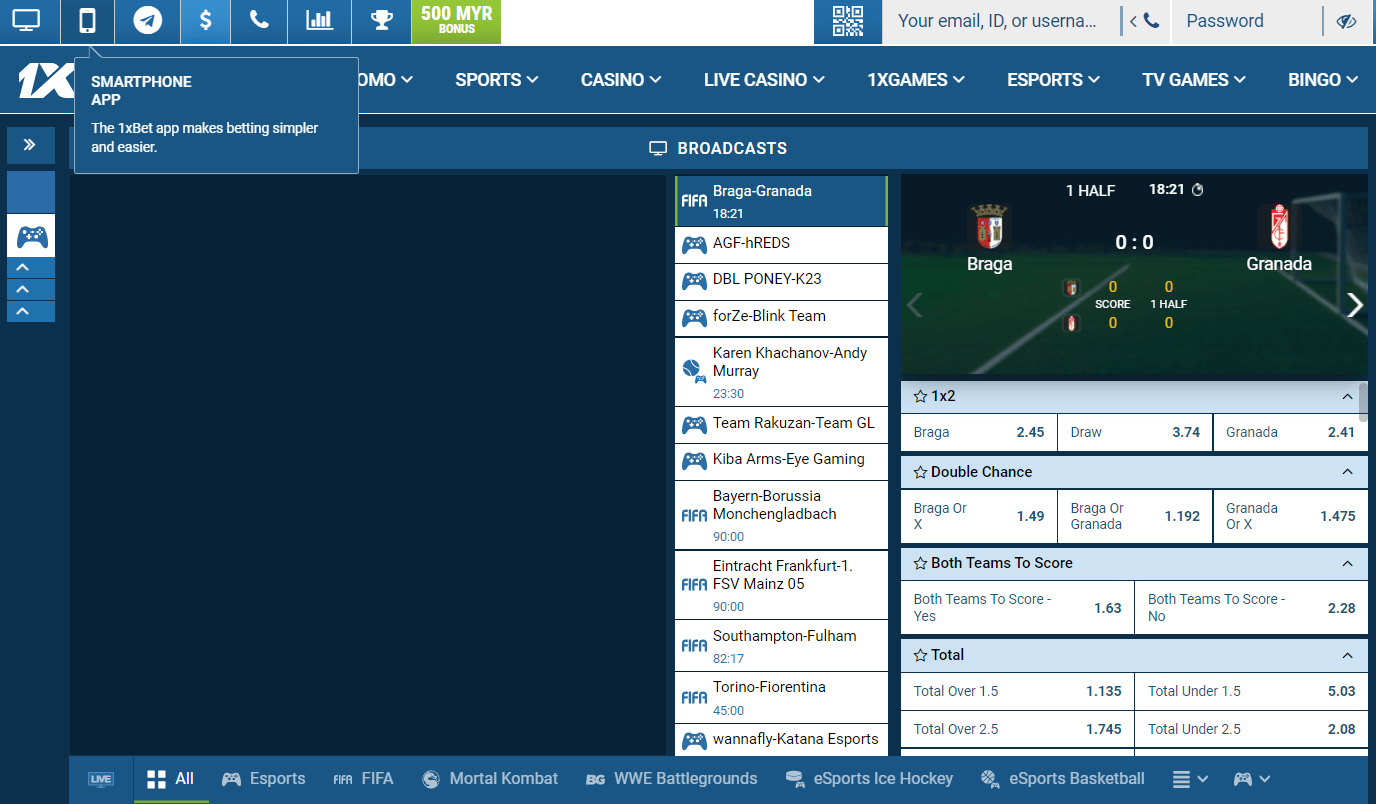
Task: Click the LIVE icon in bottom bar
Action: (101, 779)
